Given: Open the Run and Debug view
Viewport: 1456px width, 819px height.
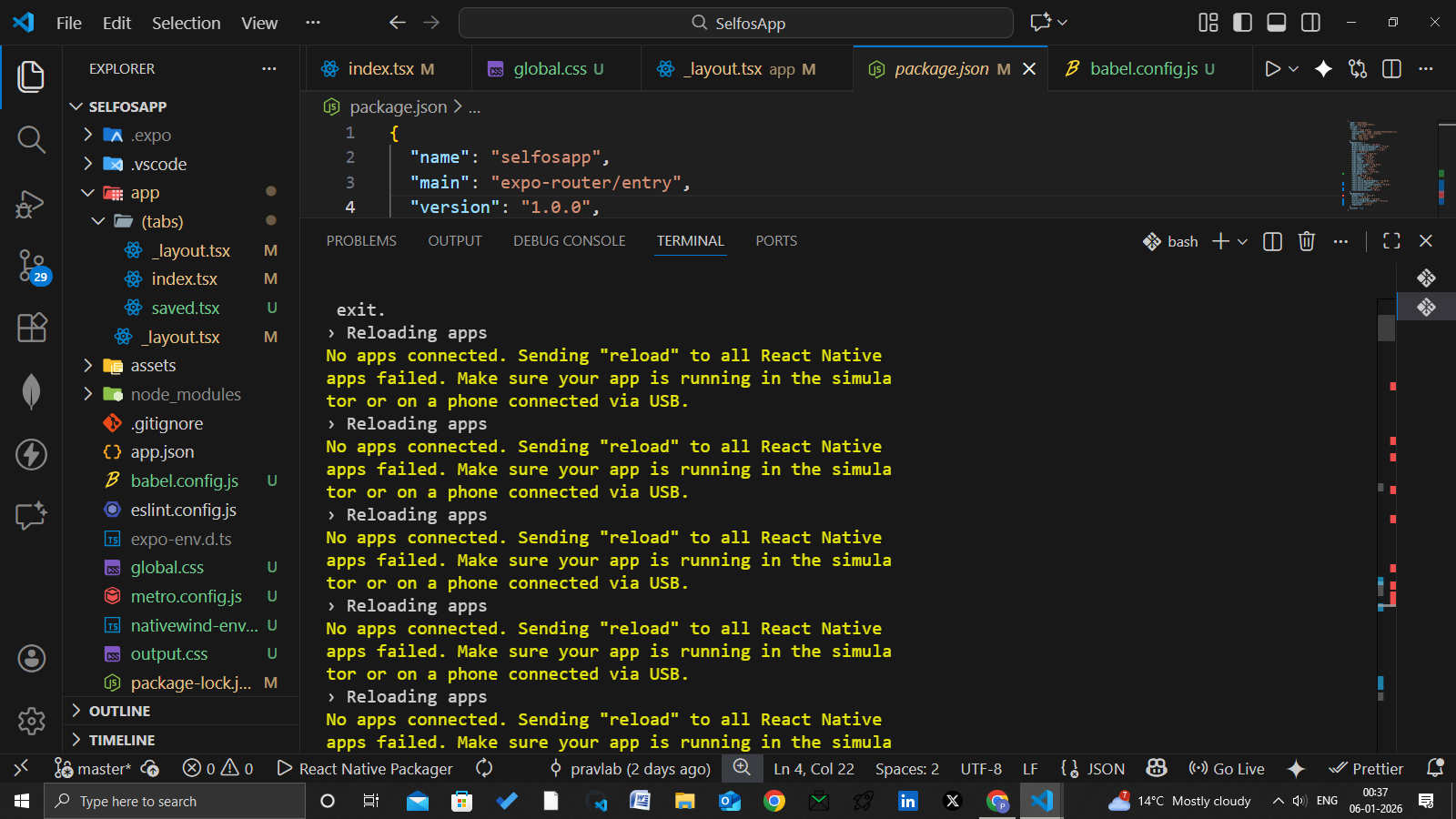Looking at the screenshot, I should point(31,204).
